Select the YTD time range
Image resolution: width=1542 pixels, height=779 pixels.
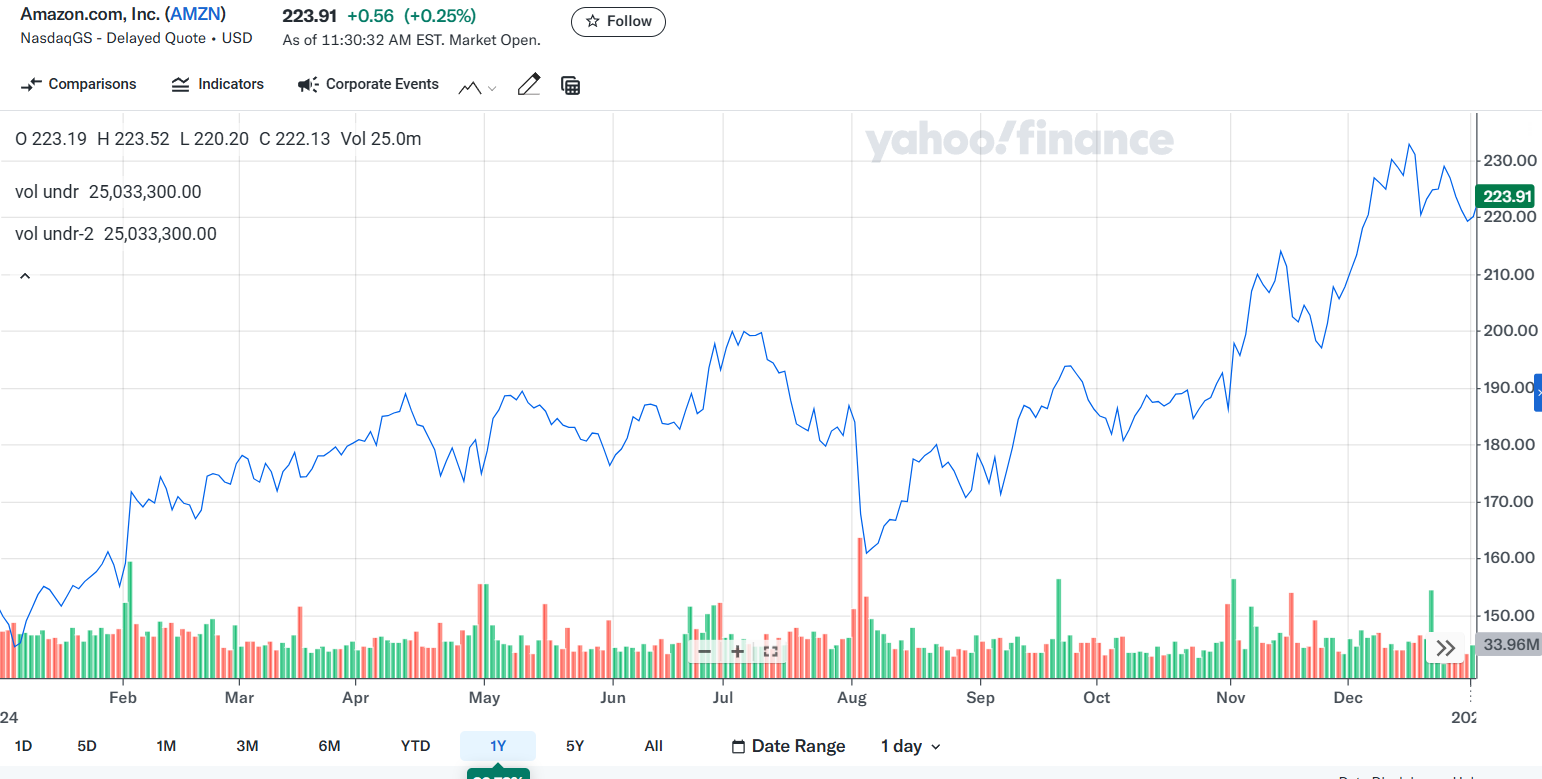coord(415,746)
